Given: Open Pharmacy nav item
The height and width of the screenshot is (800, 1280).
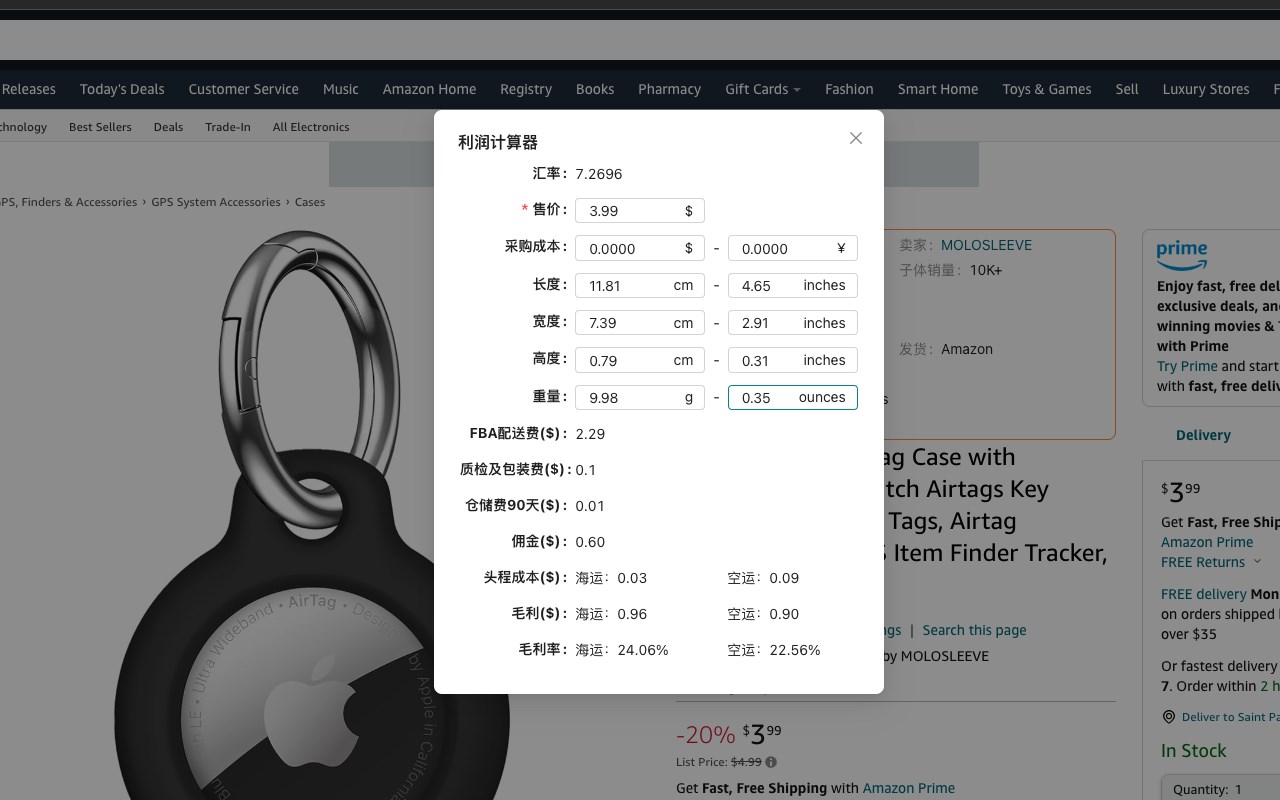Looking at the screenshot, I should coord(669,89).
